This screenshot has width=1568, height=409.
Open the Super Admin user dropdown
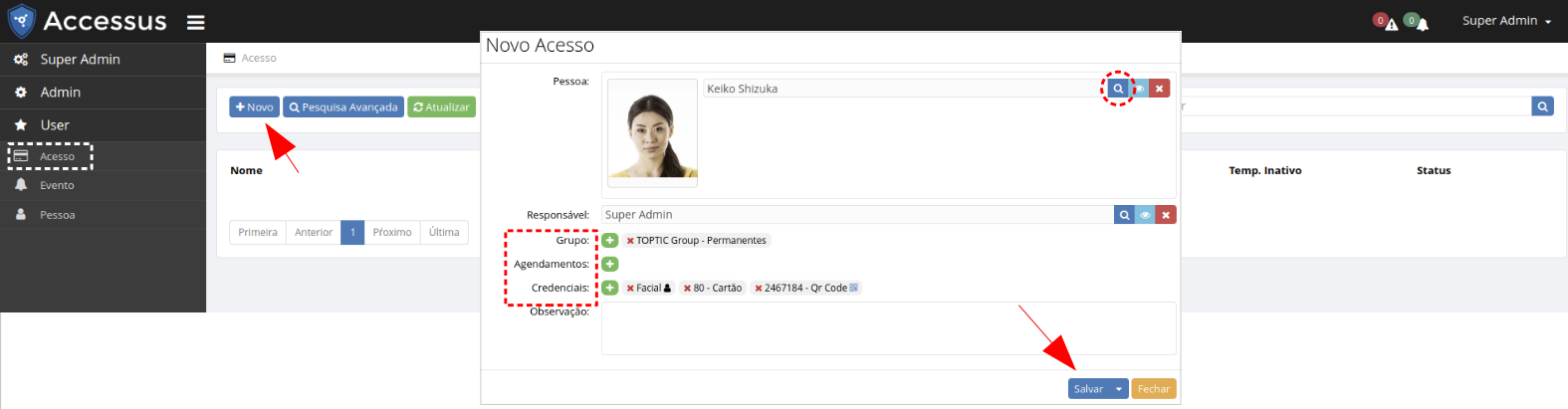1505,21
